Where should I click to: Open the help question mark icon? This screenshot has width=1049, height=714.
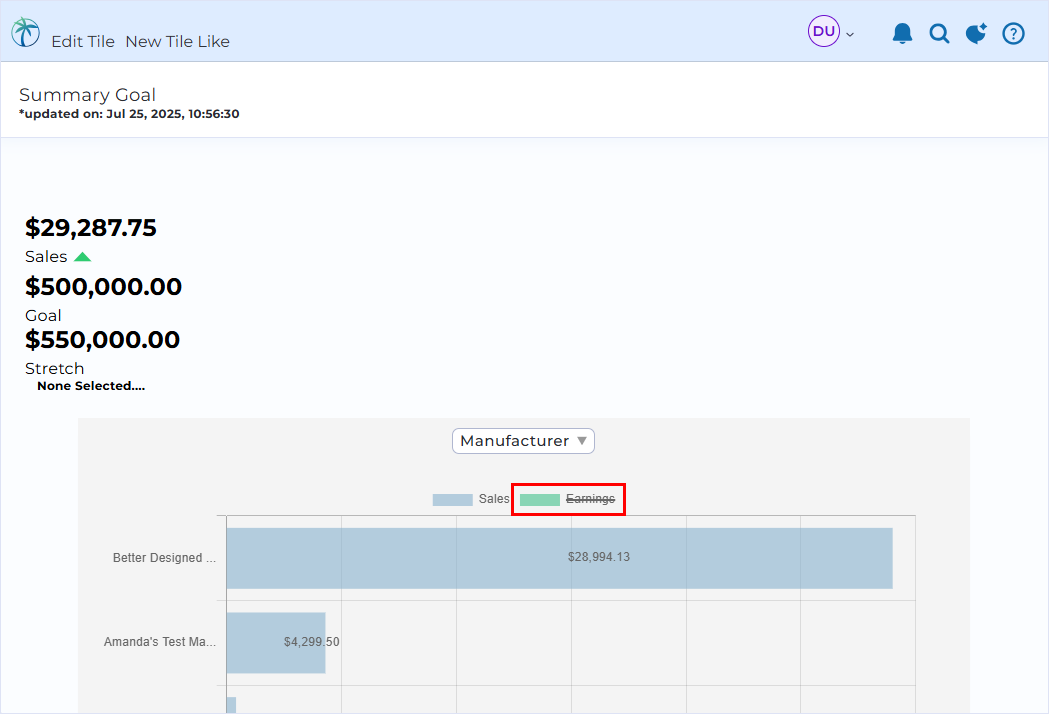click(1013, 33)
